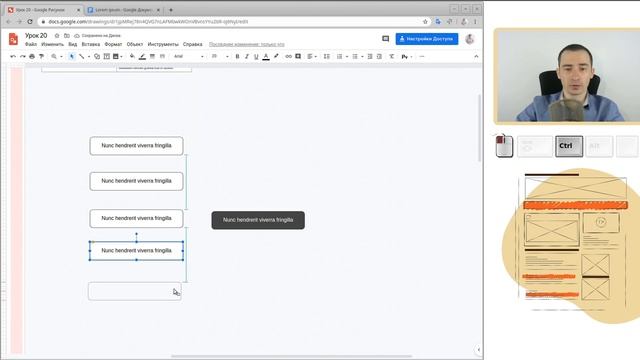This screenshot has width=640, height=360.
Task: Choose the Select arrow cursor tool
Action: [72, 57]
